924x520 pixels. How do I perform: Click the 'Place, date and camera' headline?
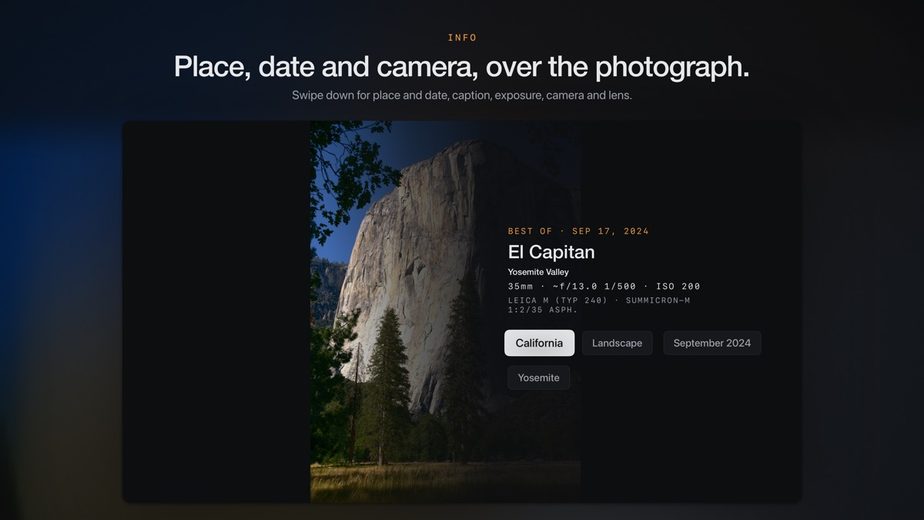coord(461,67)
